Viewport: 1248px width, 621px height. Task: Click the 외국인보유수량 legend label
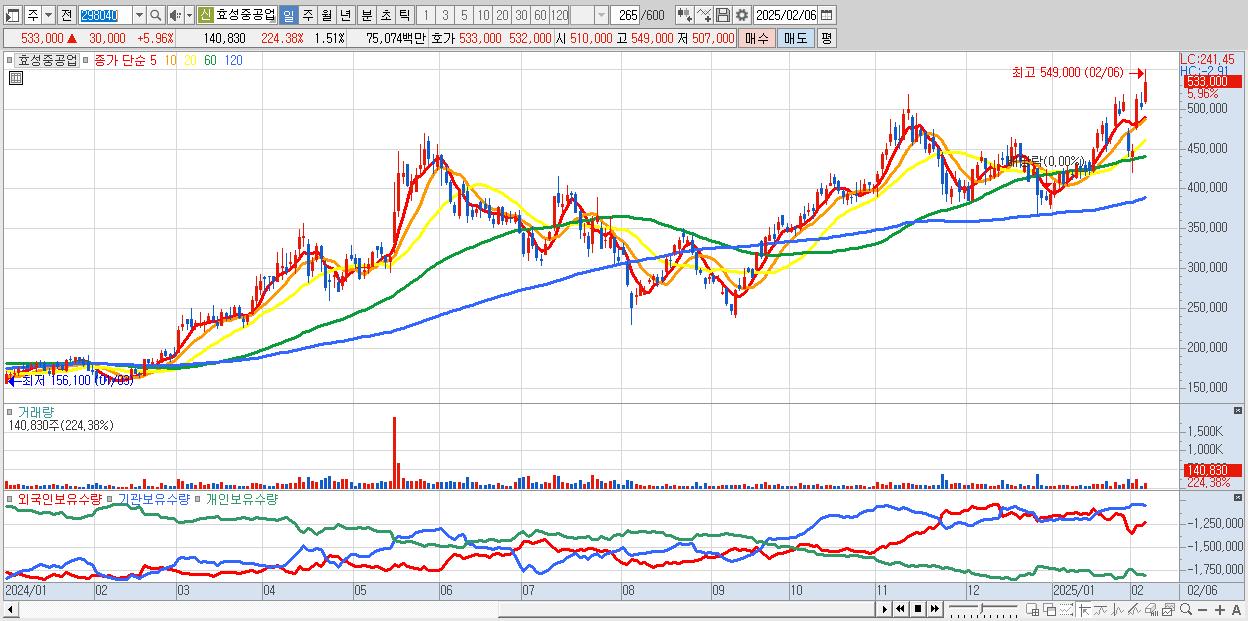(59, 498)
